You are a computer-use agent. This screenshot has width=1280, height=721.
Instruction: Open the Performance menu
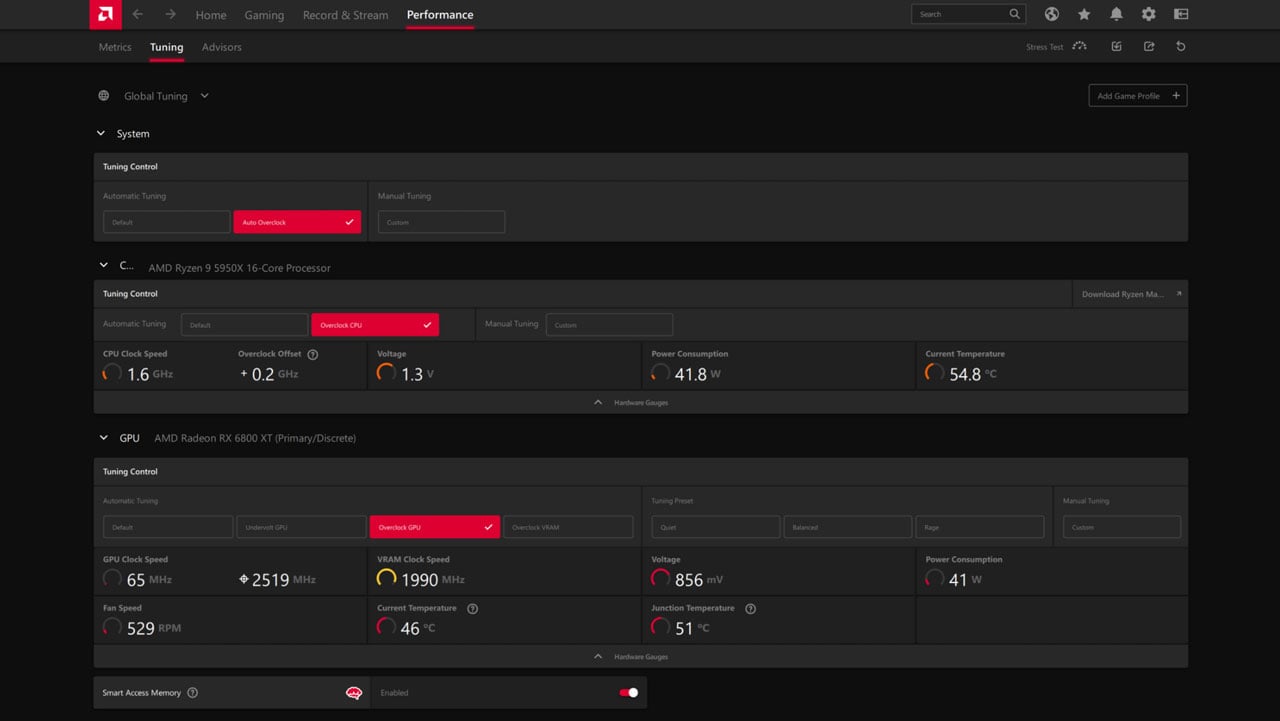(440, 15)
